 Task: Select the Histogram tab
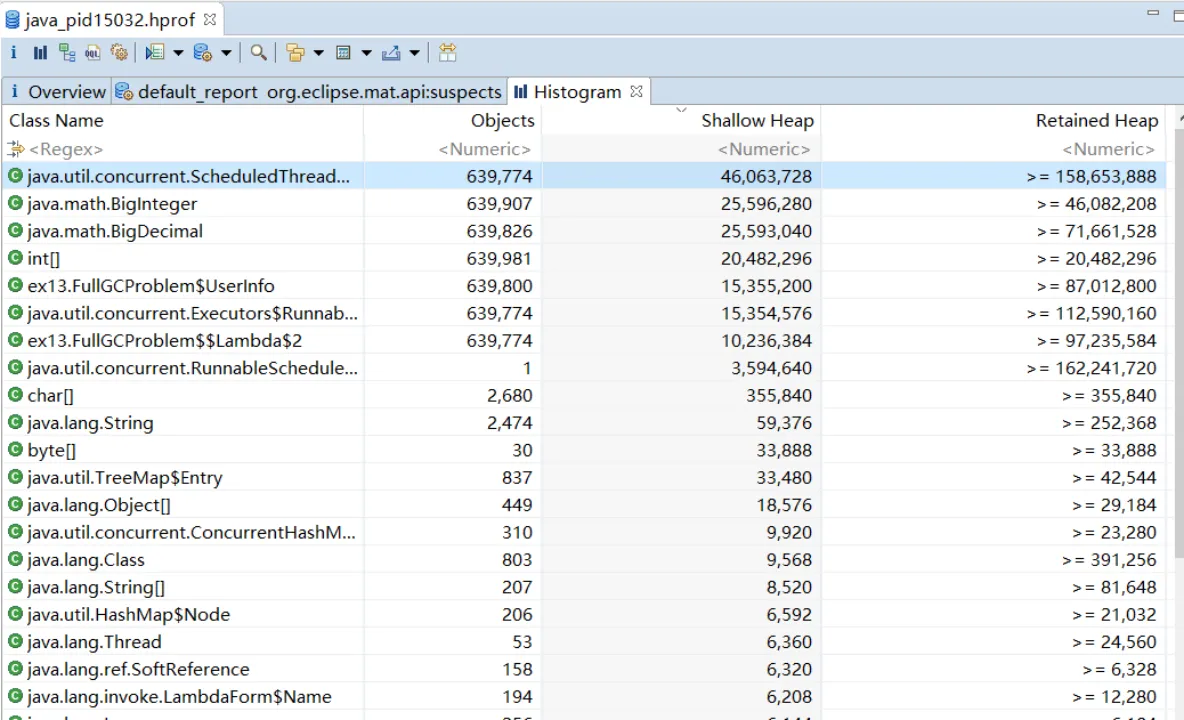coord(578,91)
